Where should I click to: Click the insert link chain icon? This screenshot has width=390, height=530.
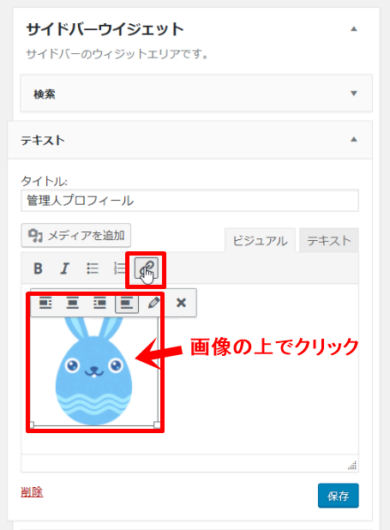pyautogui.click(x=146, y=269)
